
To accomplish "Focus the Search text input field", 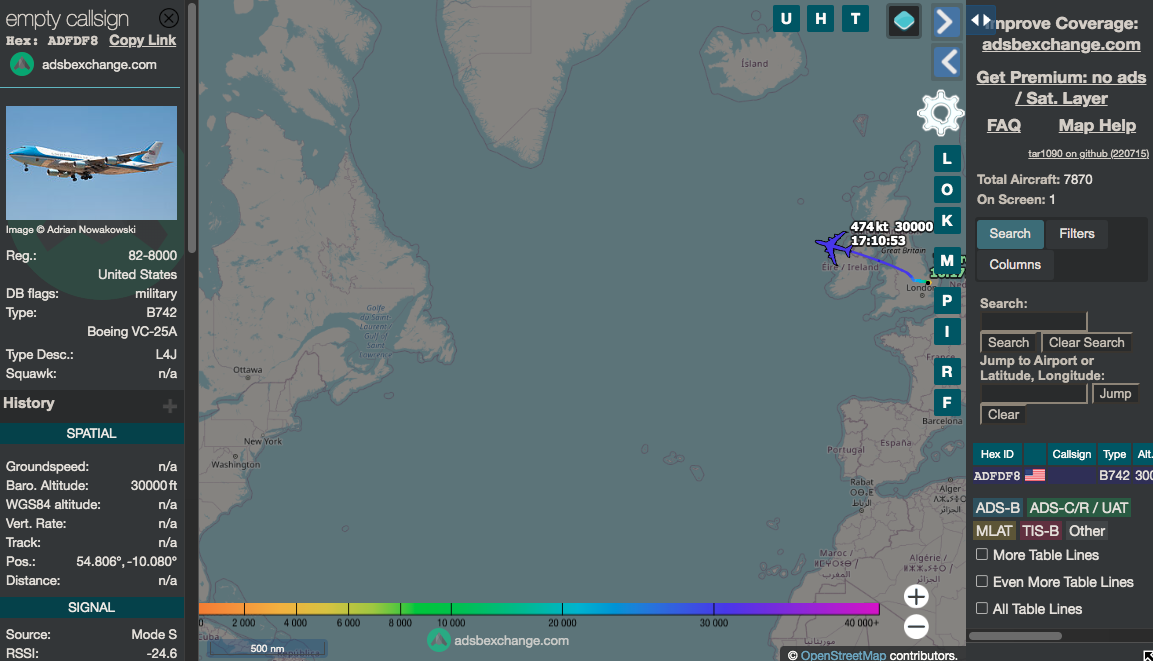I will (1033, 321).
